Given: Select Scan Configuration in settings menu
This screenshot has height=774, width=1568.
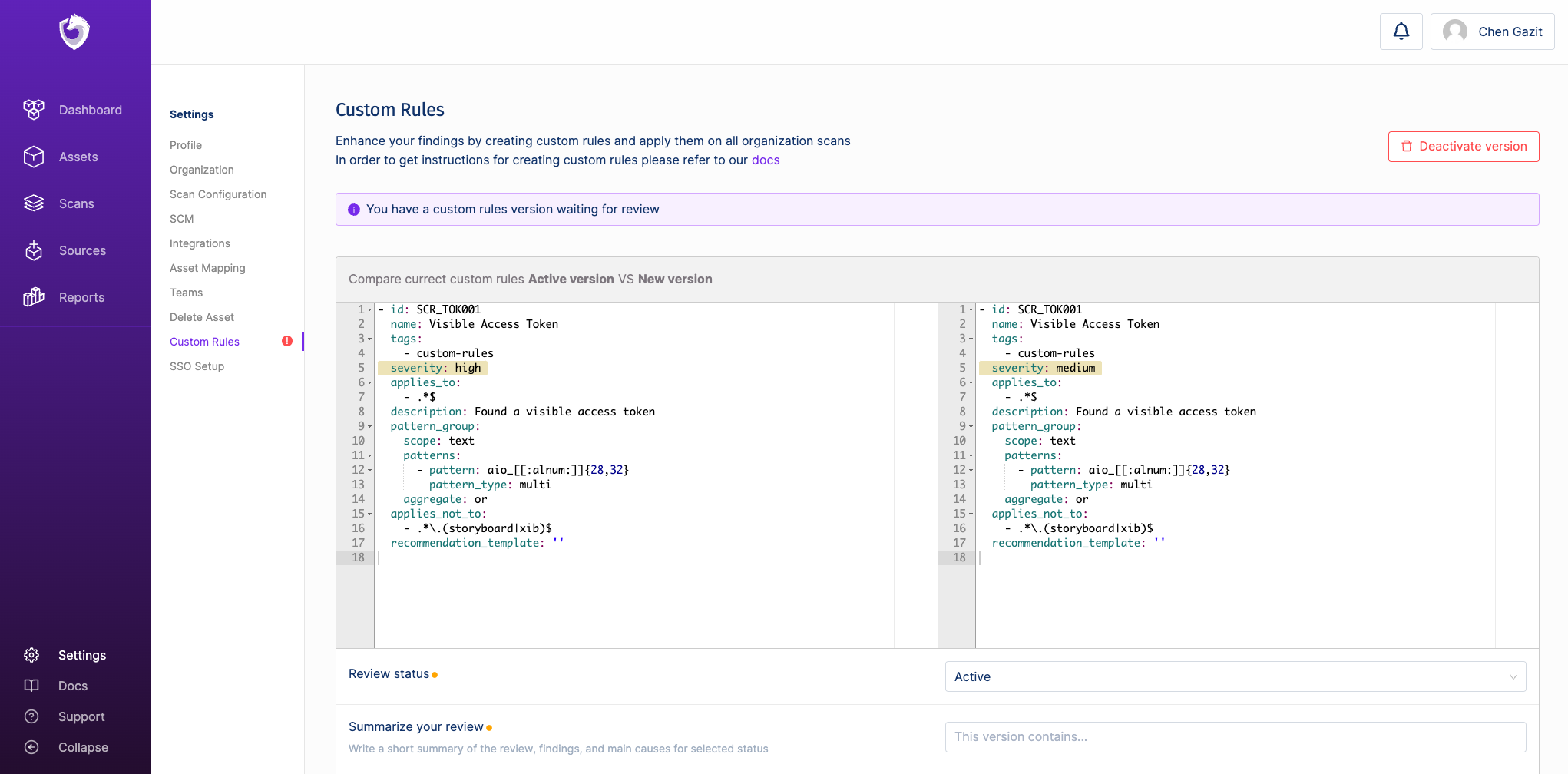Looking at the screenshot, I should [x=218, y=194].
